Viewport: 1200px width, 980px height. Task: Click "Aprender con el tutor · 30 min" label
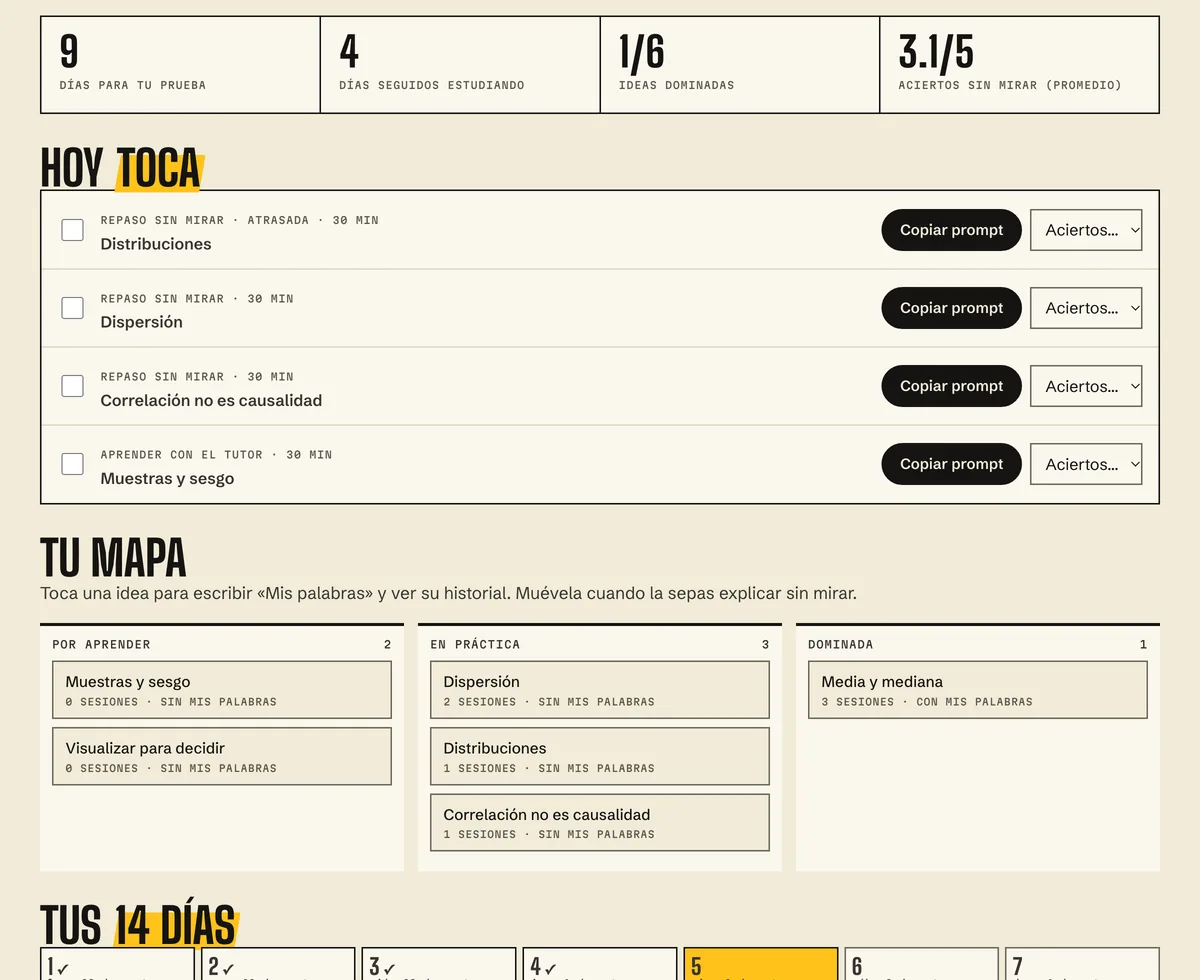(x=216, y=455)
